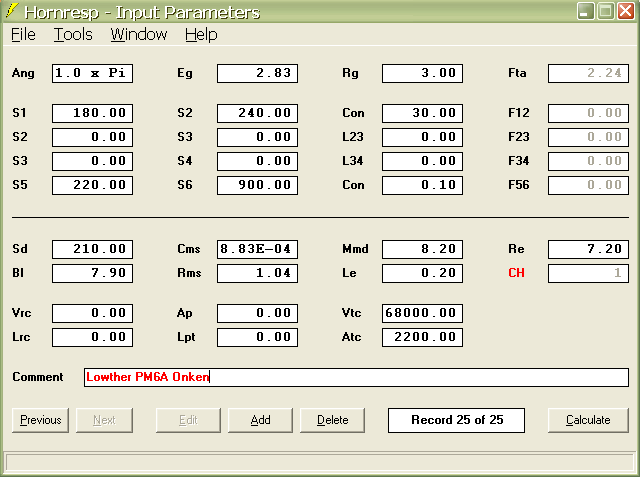Click the F23 field
640x478 pixels.
click(588, 137)
